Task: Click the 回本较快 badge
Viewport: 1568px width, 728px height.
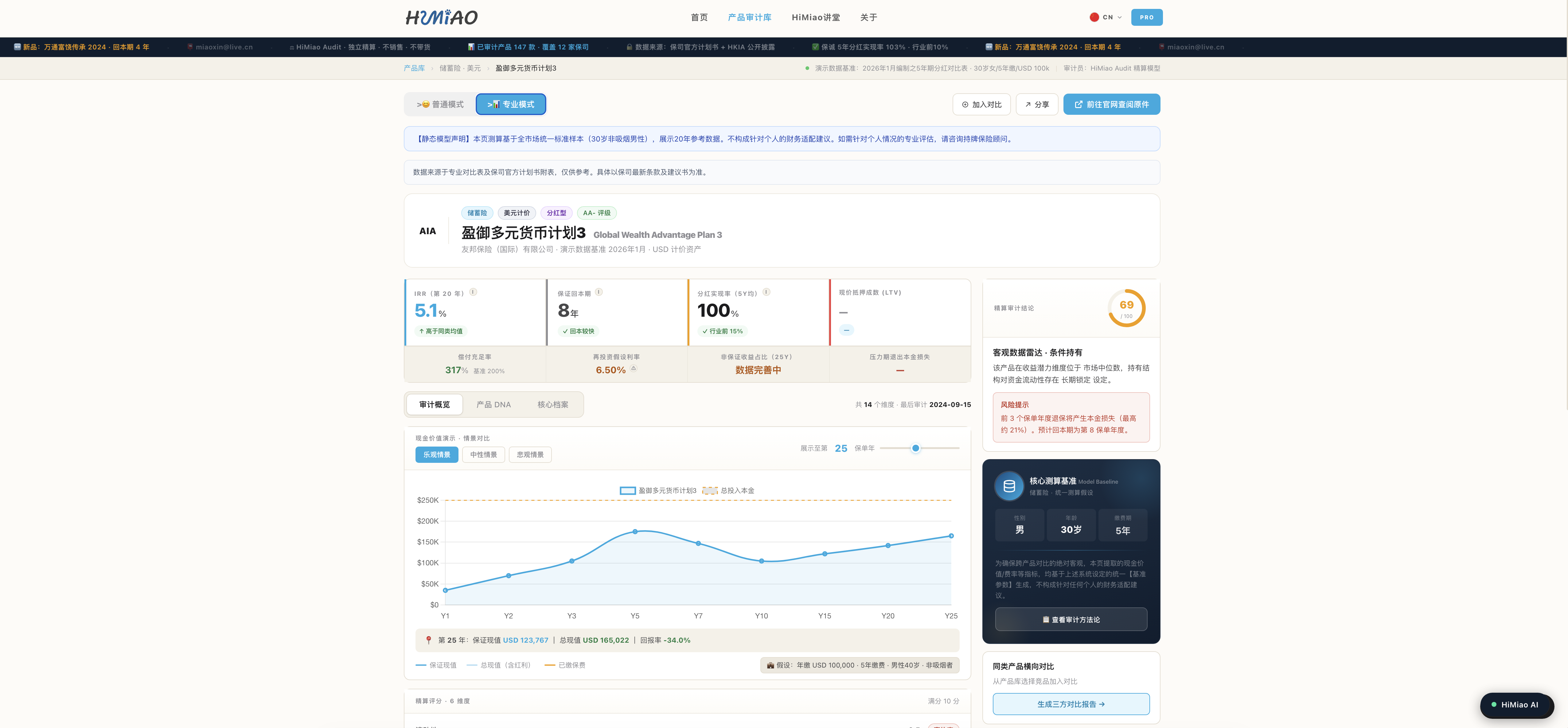Action: pyautogui.click(x=578, y=331)
